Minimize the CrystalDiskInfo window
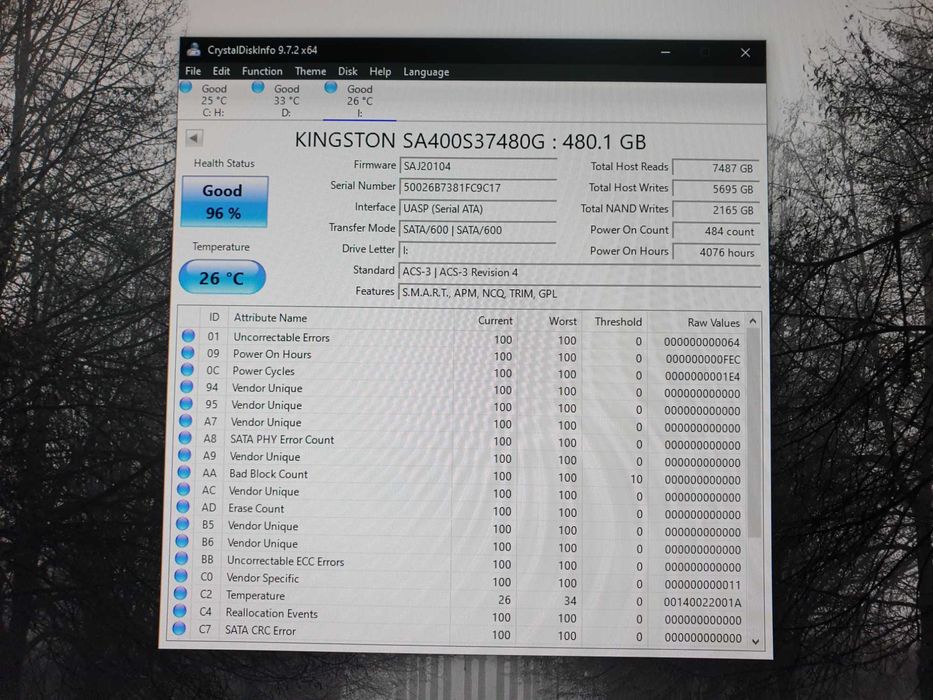Viewport: 933px width, 700px height. click(665, 52)
